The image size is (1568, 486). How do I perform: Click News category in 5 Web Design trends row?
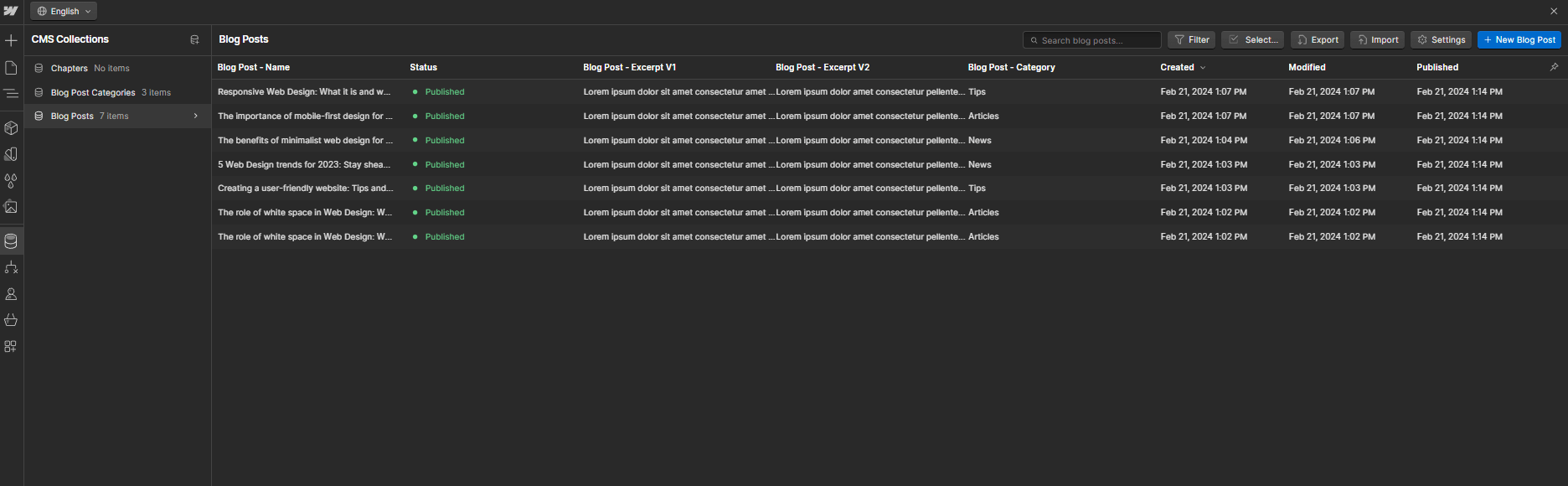(980, 164)
